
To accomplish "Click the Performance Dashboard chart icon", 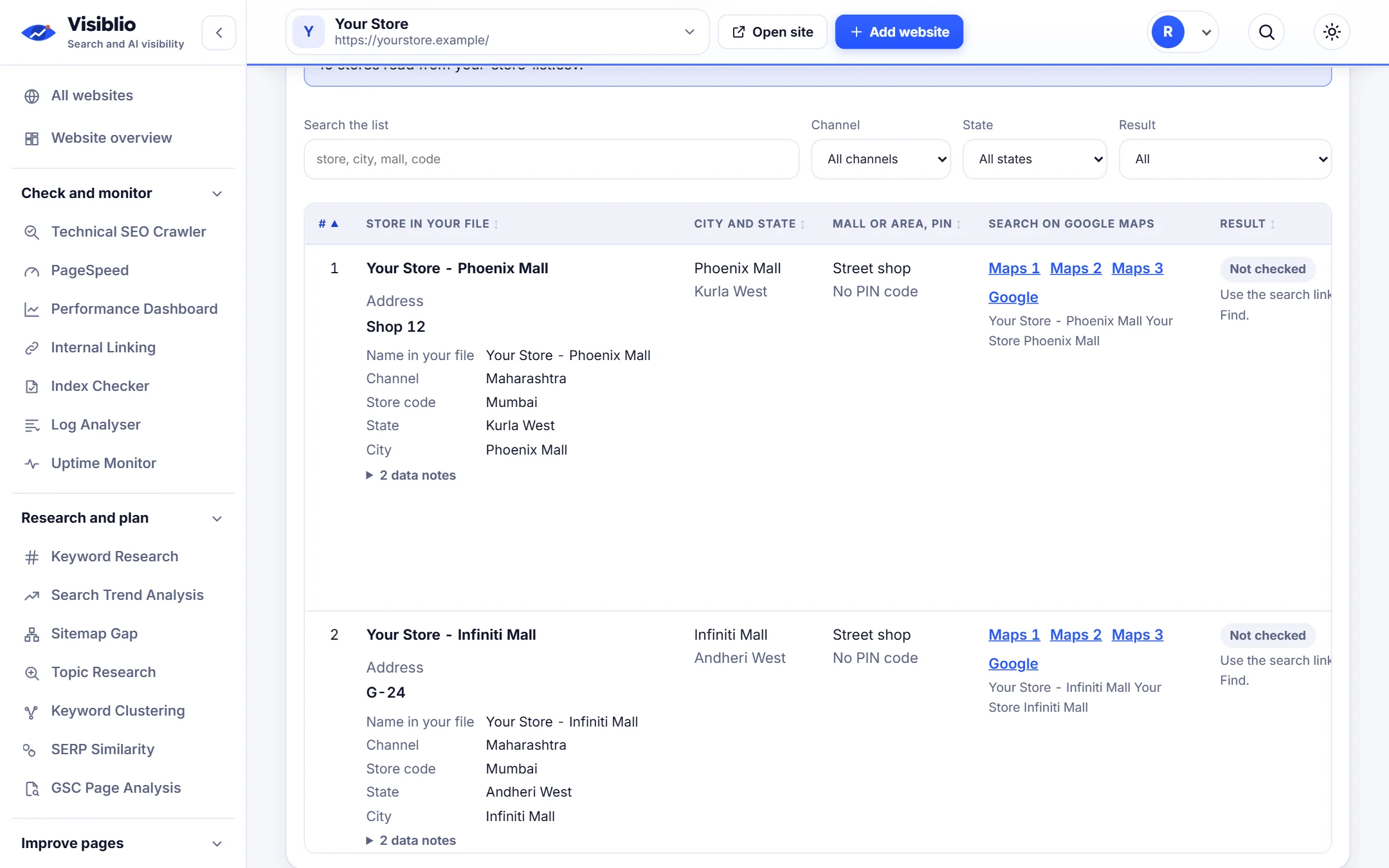I will [x=32, y=309].
